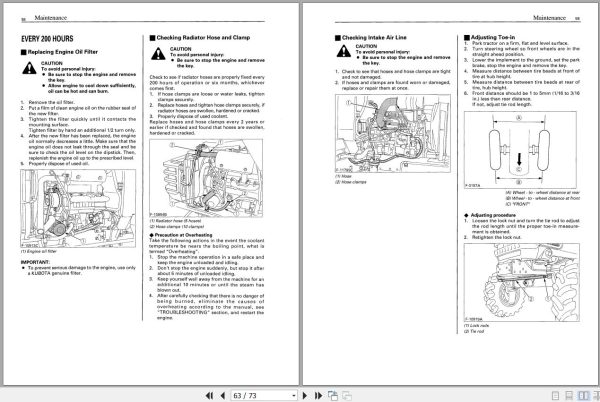Switch to continuous scrolling page layout
The height and width of the screenshot is (402, 600).
[x=569, y=395]
